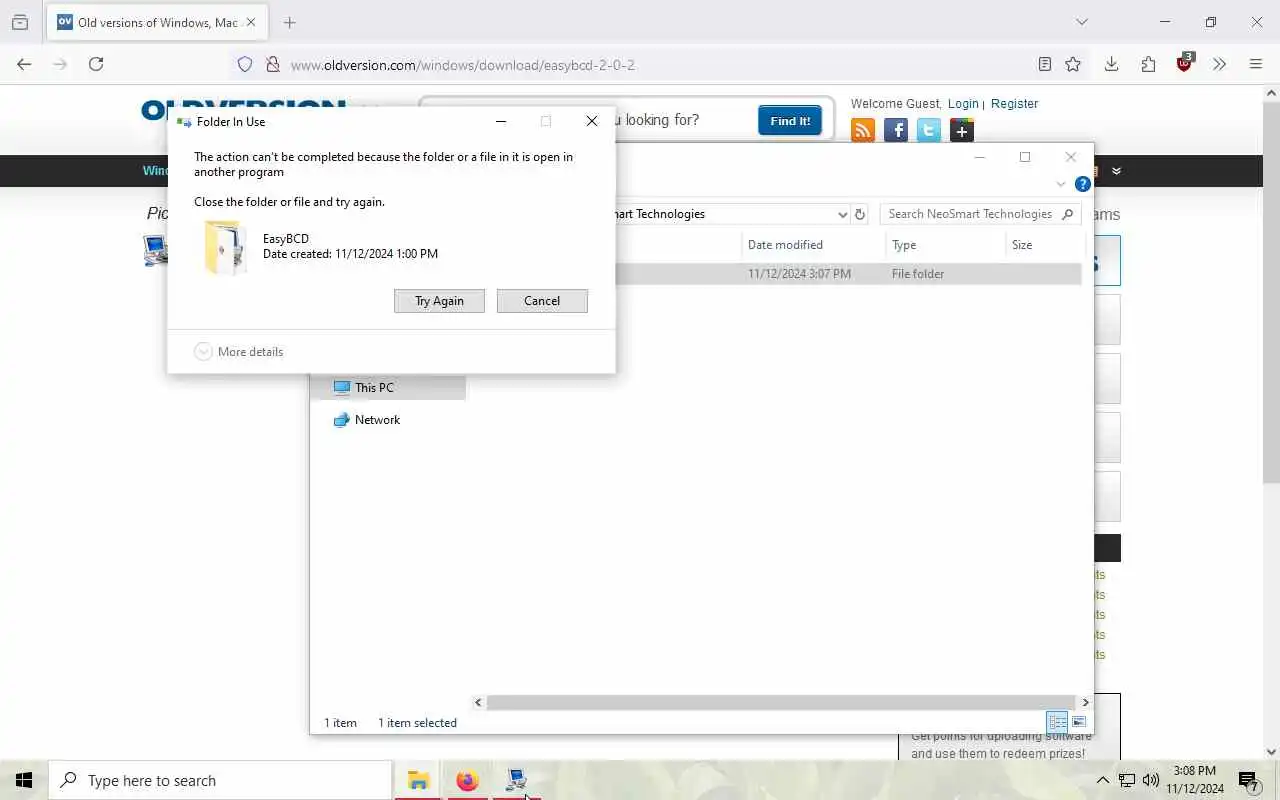Open uBlock Origin extension icon

pyautogui.click(x=1185, y=63)
